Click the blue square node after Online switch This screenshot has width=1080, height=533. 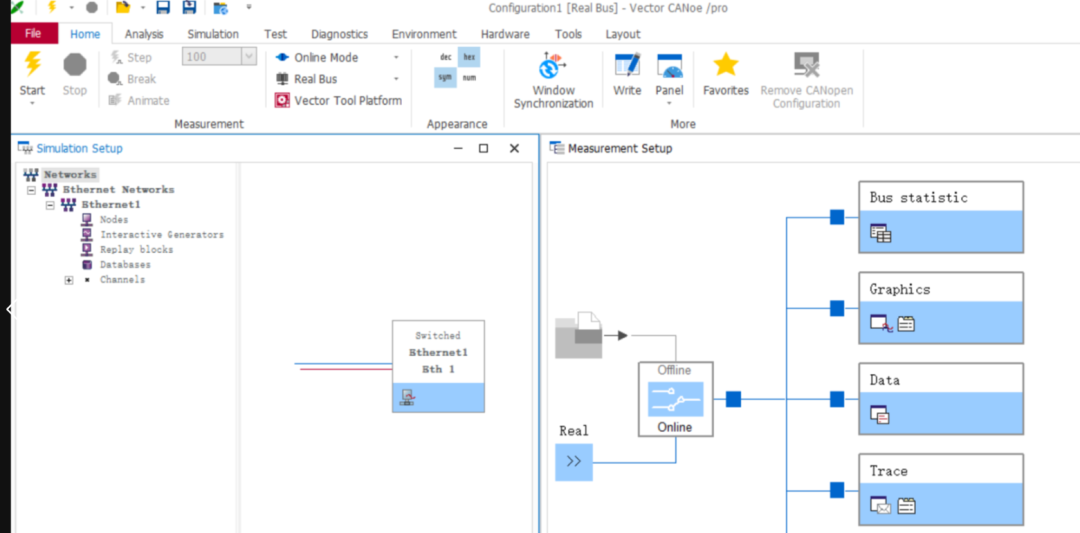[x=734, y=399]
